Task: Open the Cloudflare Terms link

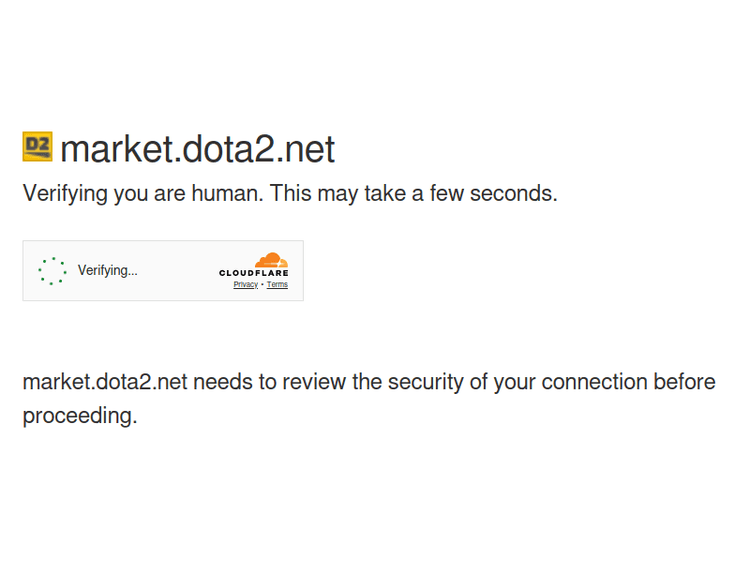Action: pos(277,285)
